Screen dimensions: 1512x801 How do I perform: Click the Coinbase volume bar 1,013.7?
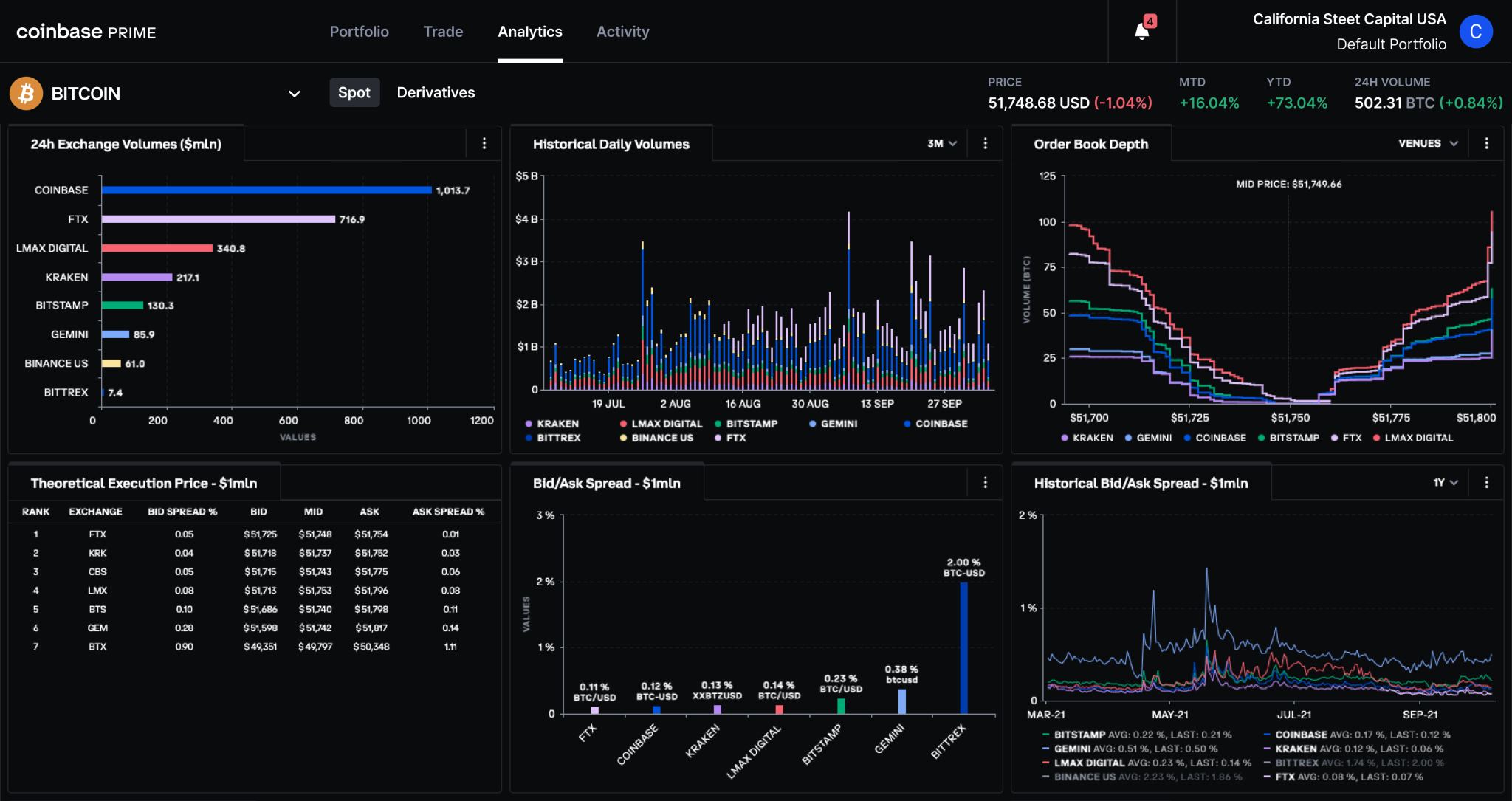coord(267,190)
